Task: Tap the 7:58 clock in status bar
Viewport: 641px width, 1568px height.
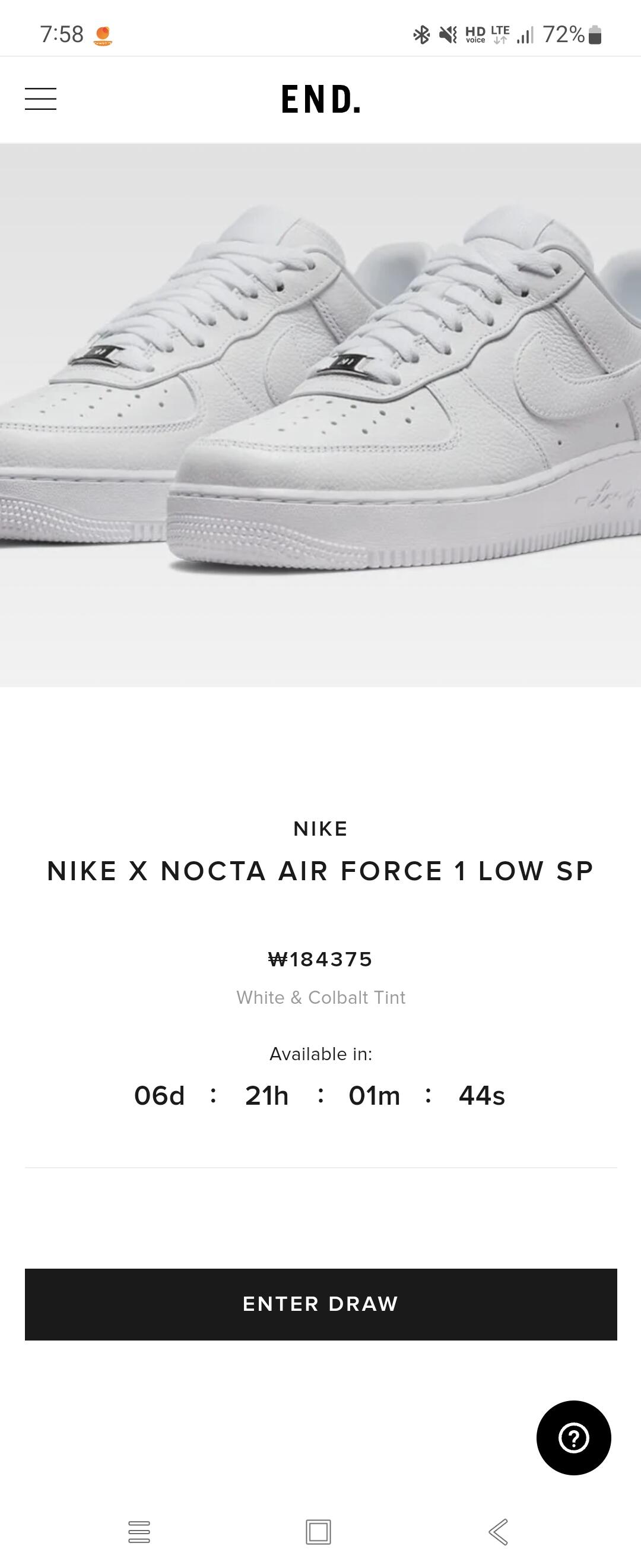Action: [x=61, y=34]
